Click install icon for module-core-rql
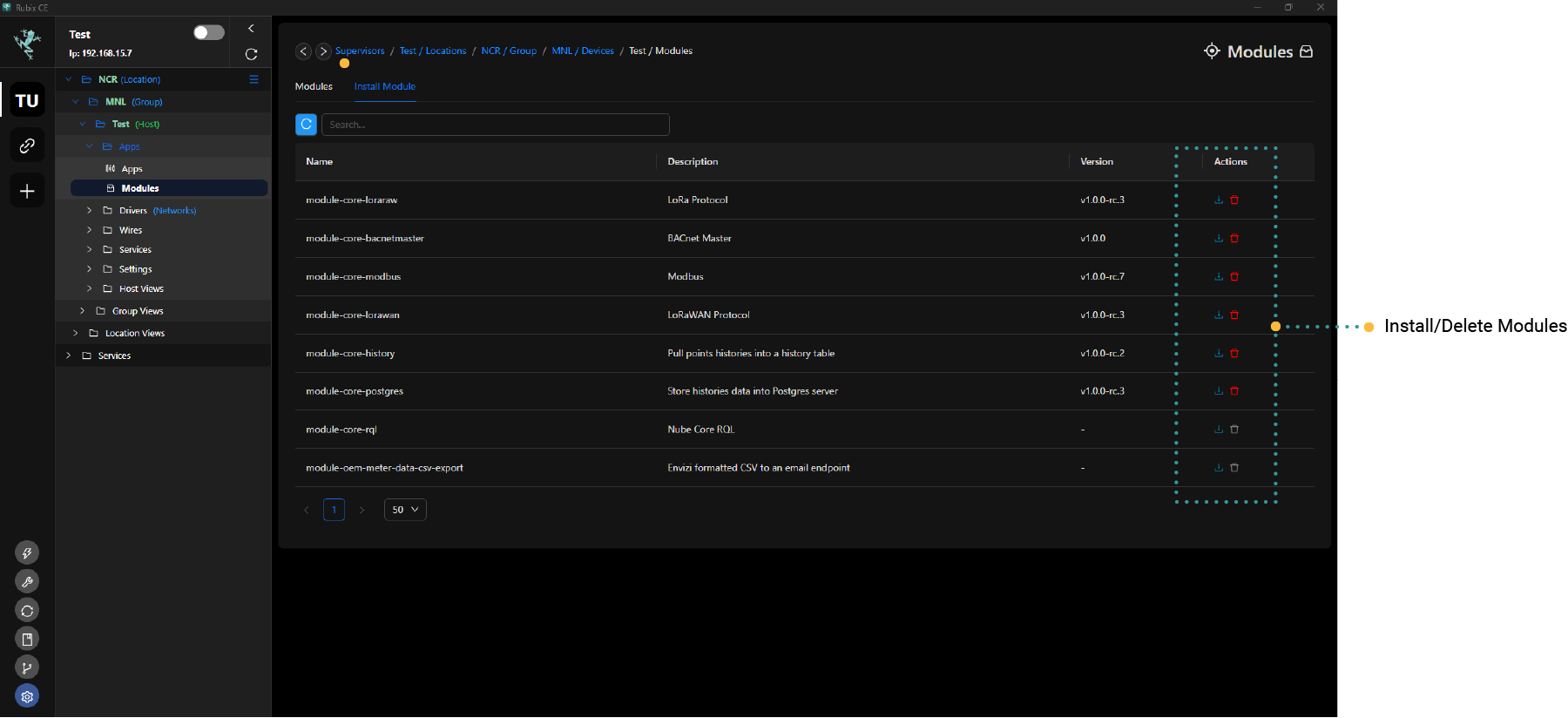The height and width of the screenshot is (718, 1568). tap(1219, 429)
